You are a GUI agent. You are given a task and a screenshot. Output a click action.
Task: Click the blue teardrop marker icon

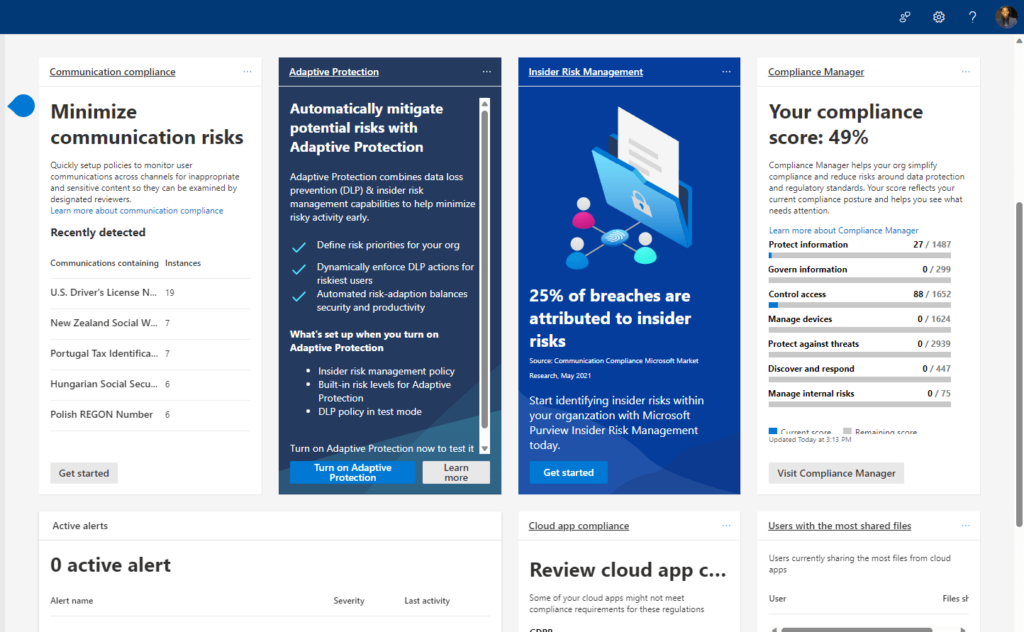click(x=22, y=106)
